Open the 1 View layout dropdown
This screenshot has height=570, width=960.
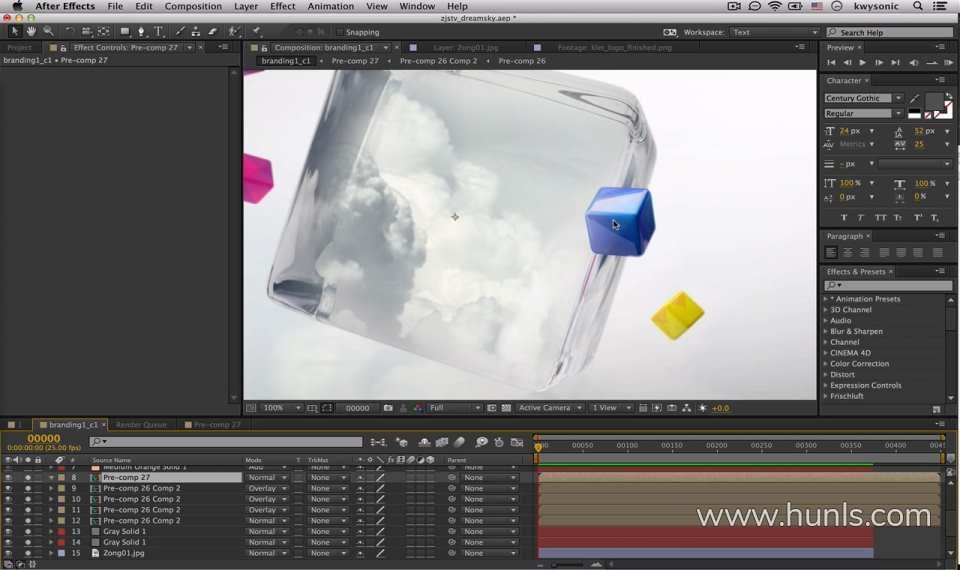tap(610, 408)
